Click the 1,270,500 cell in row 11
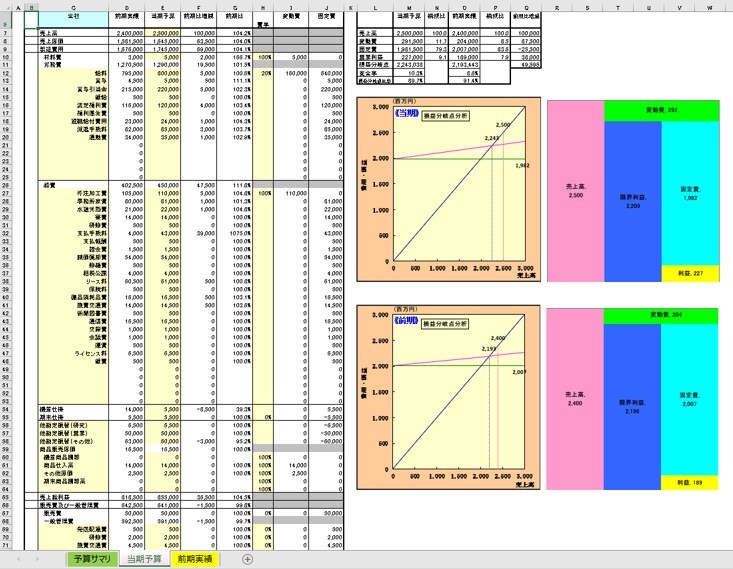Viewport: 733px width, 569px height. [127, 65]
